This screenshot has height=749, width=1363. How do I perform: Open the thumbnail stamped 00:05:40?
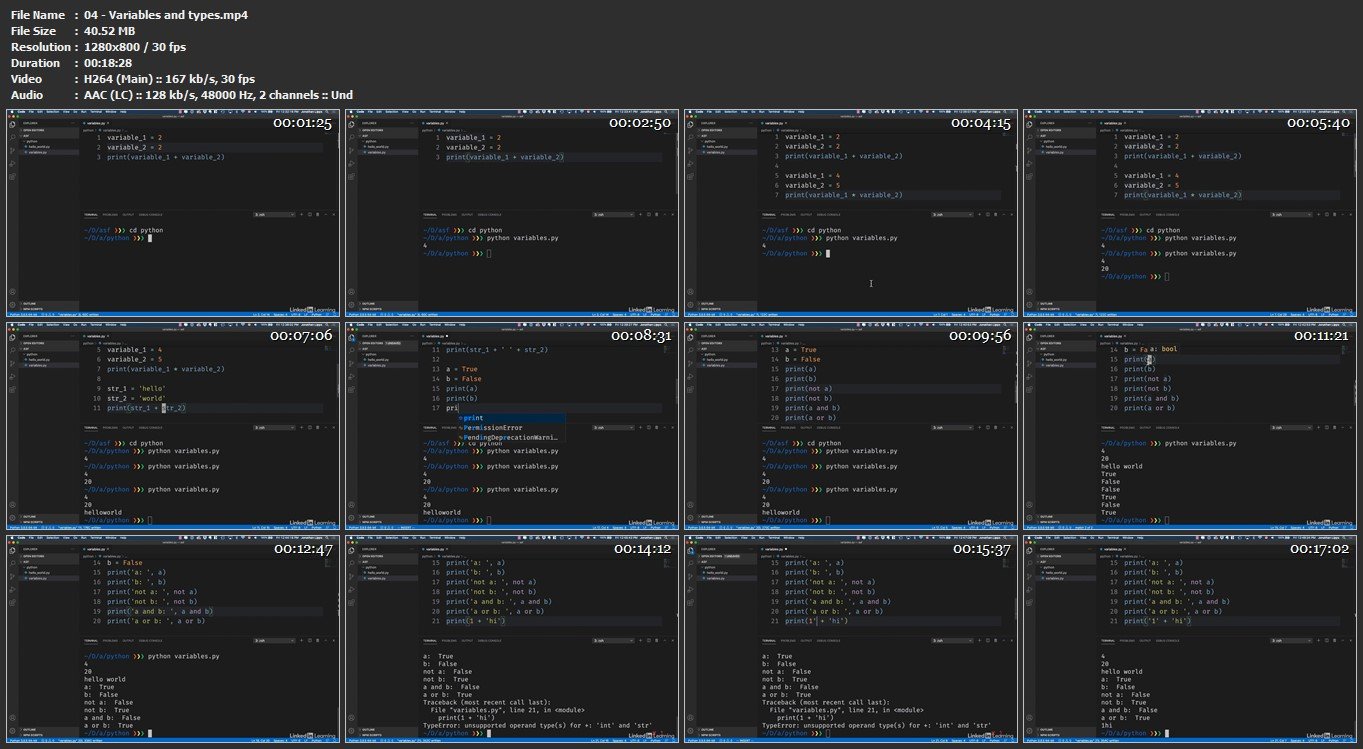1189,213
